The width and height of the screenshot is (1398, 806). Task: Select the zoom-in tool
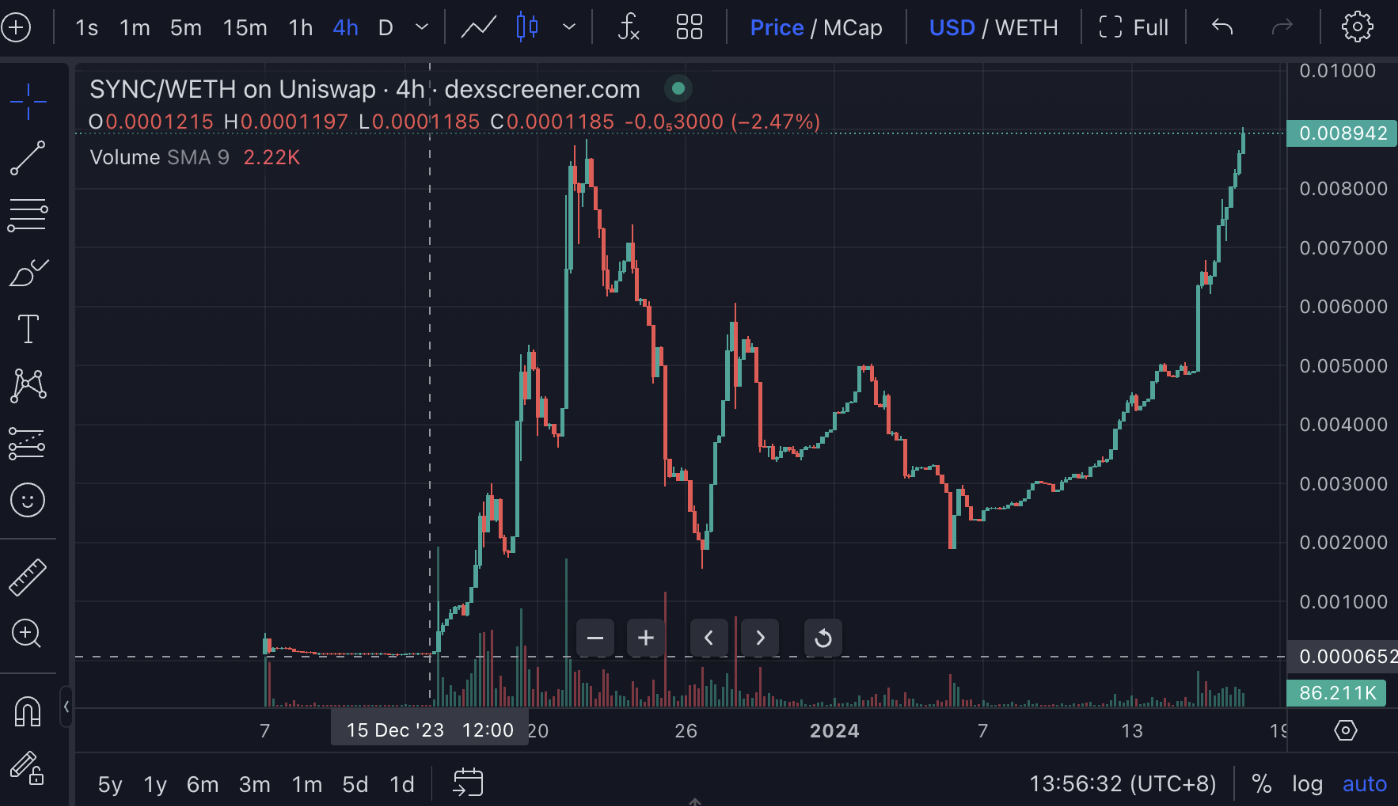tap(28, 634)
